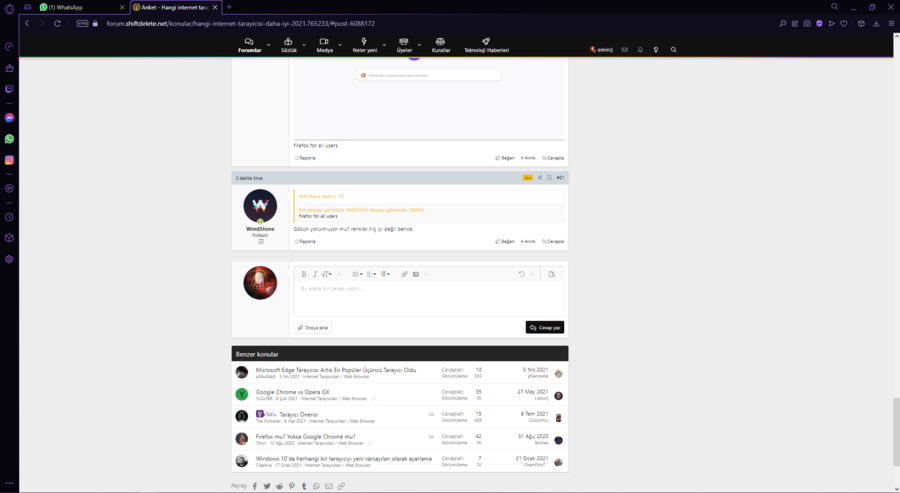Click Cevapla on WindStone's post
Image resolution: width=900 pixels, height=493 pixels.
pos(553,242)
